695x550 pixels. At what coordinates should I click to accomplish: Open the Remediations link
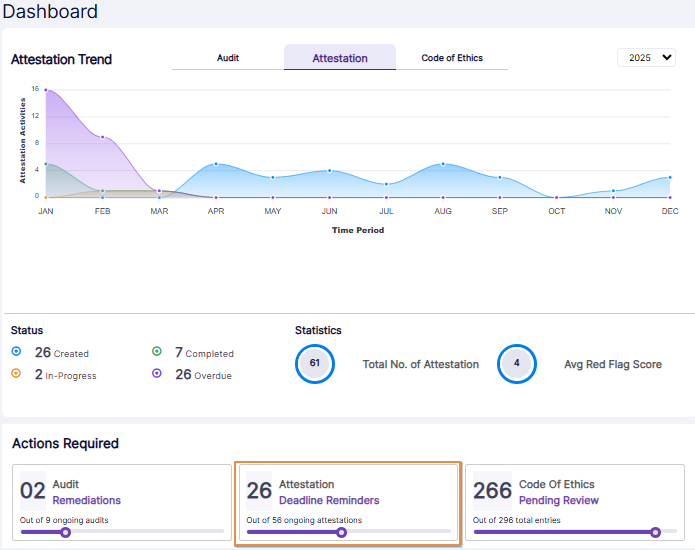click(86, 500)
